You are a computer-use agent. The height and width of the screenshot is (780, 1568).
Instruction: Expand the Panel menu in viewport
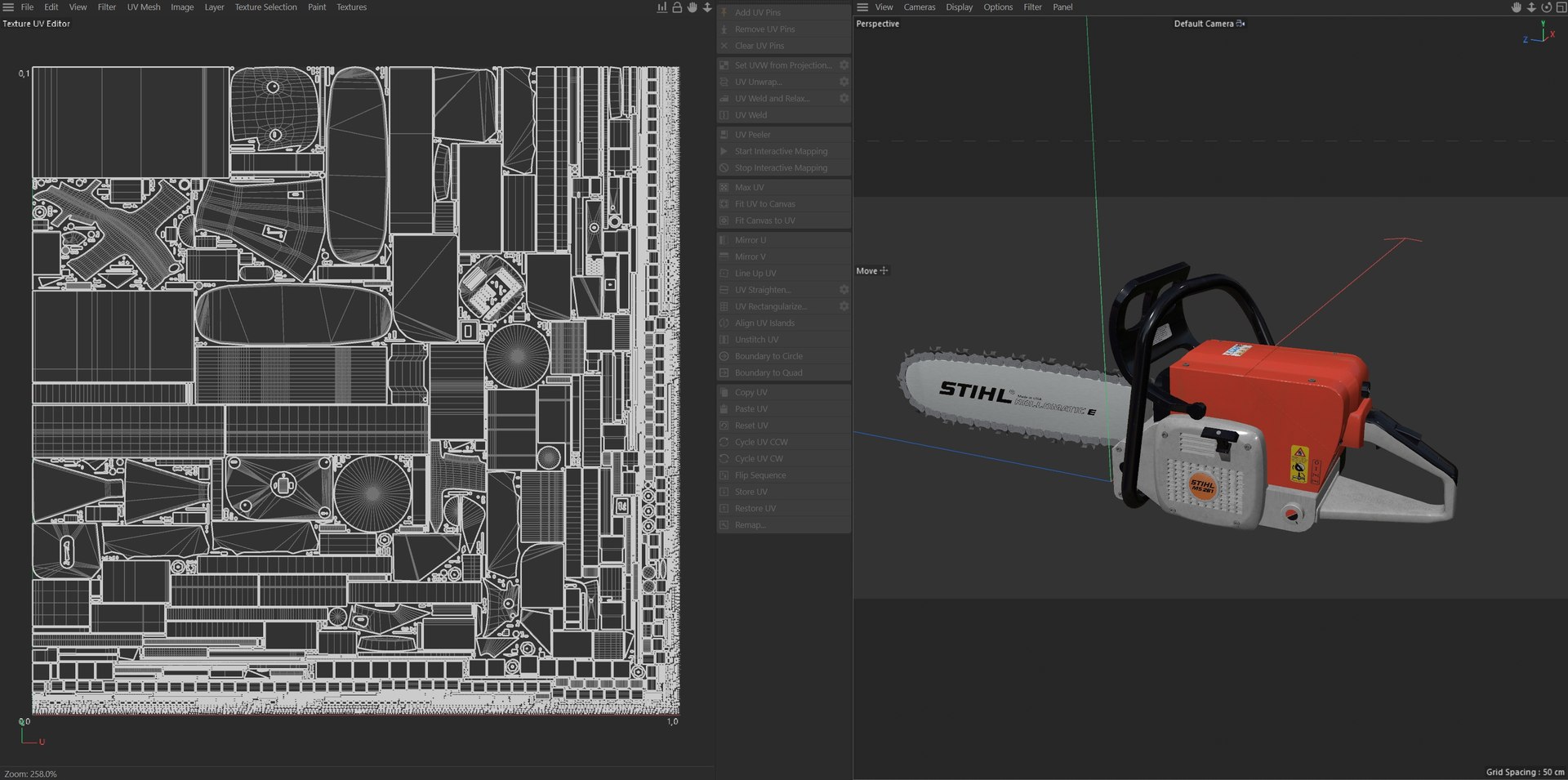(x=1062, y=7)
